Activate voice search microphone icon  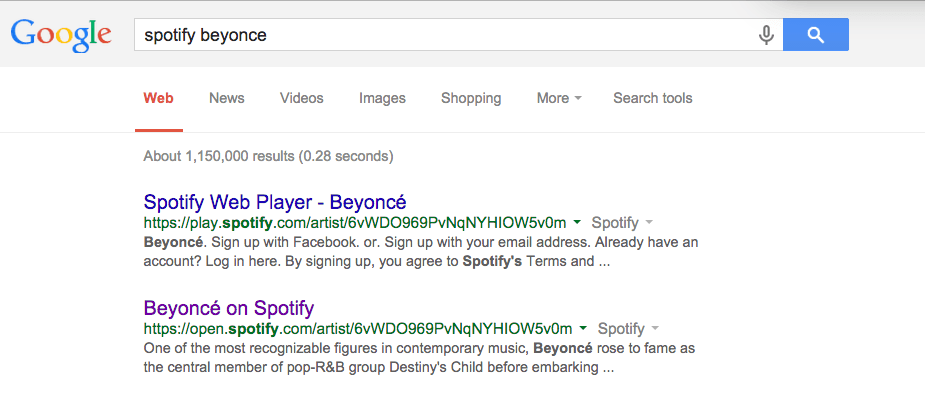pos(766,35)
